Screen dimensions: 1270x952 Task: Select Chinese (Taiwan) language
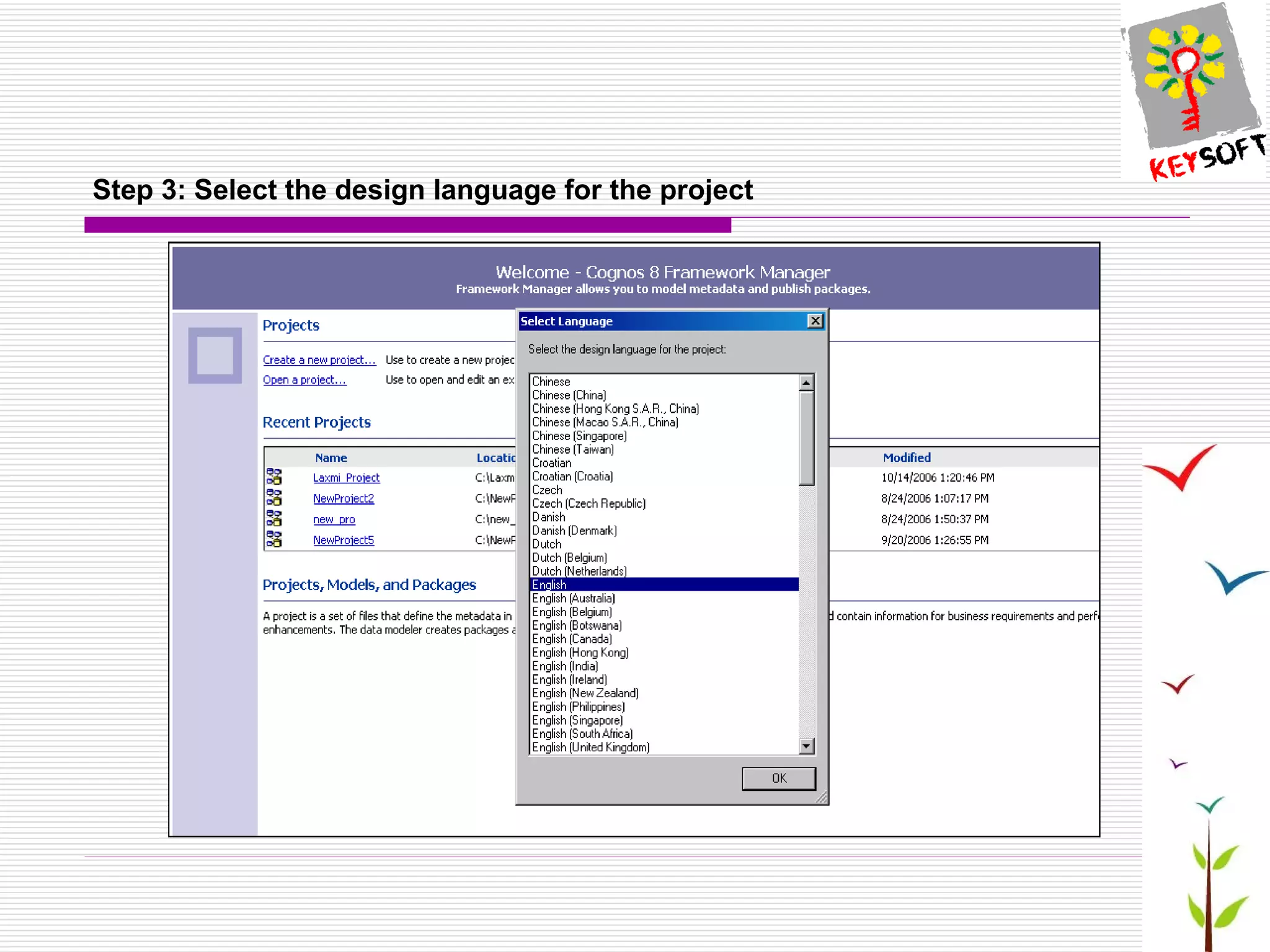665,450
